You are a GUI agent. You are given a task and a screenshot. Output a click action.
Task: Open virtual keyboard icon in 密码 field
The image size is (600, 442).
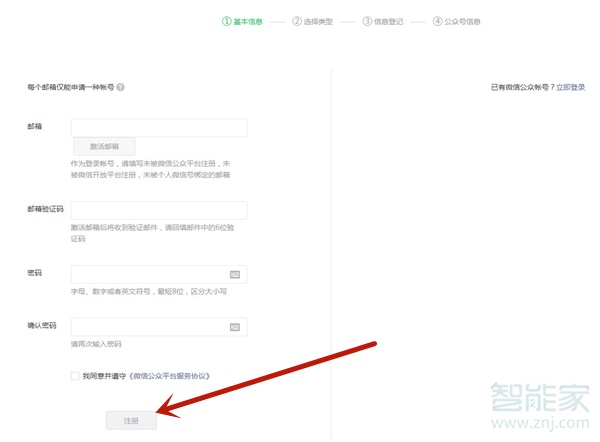pyautogui.click(x=235, y=274)
